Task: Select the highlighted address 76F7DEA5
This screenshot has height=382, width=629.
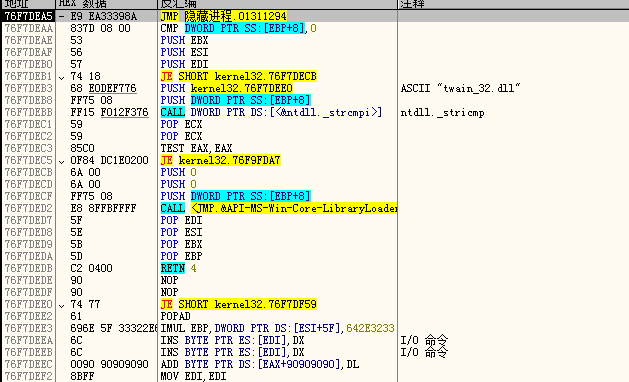Action: [28, 16]
